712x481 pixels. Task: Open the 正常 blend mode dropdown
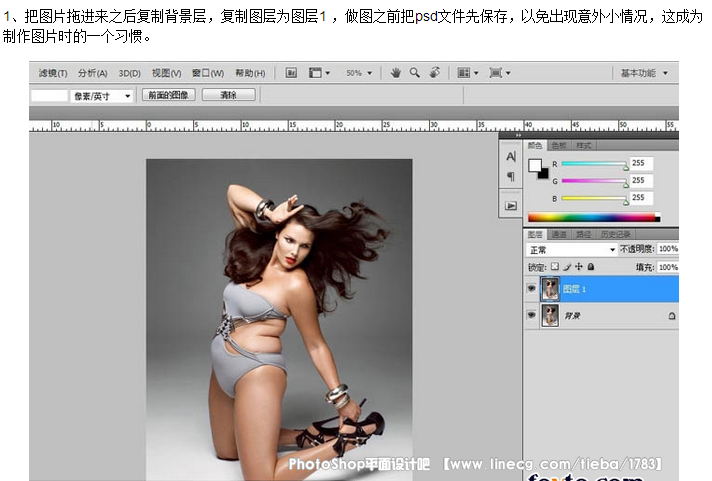(571, 249)
